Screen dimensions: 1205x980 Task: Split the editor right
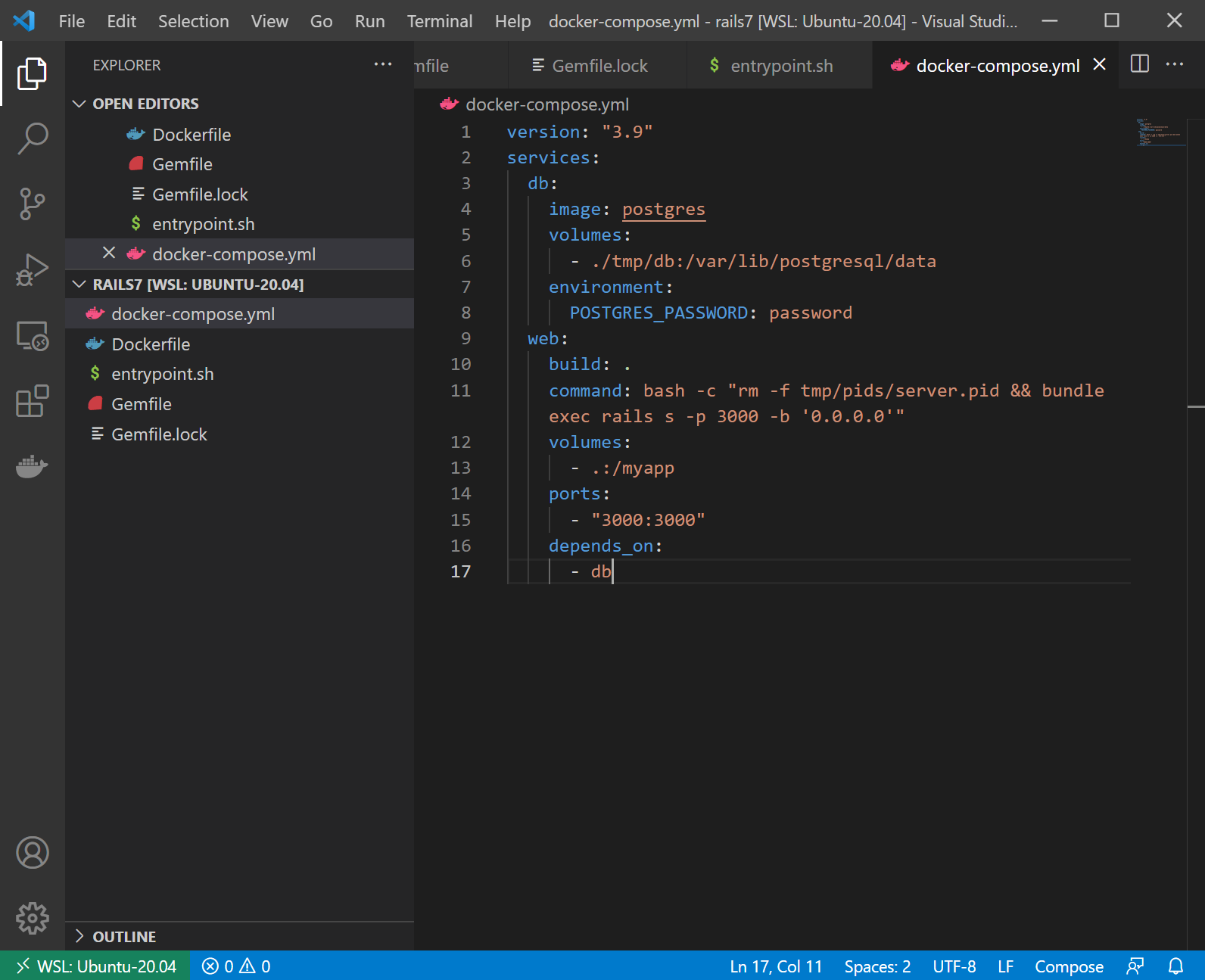click(x=1140, y=64)
